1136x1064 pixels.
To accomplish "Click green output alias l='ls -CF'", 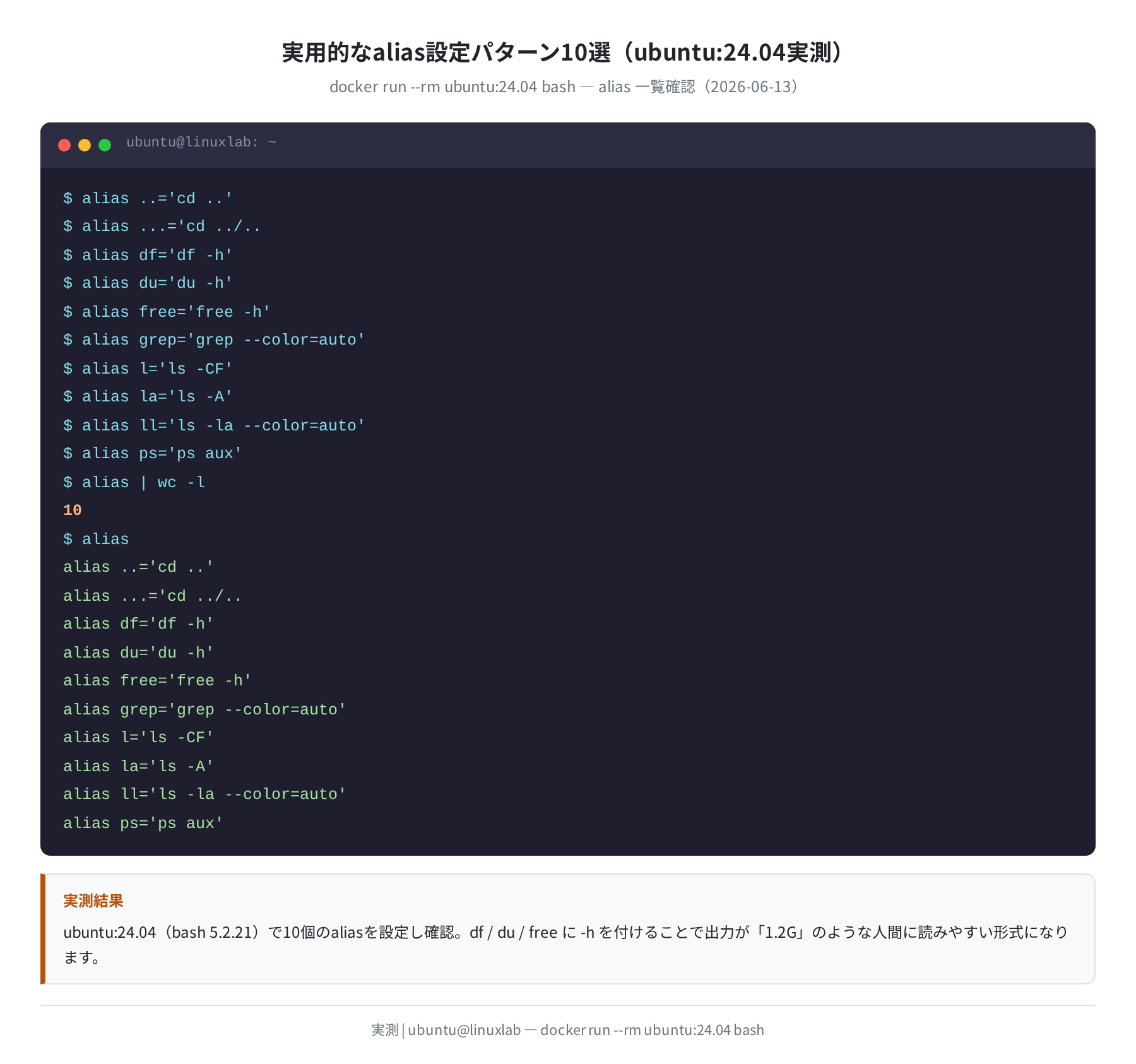I will 139,737.
